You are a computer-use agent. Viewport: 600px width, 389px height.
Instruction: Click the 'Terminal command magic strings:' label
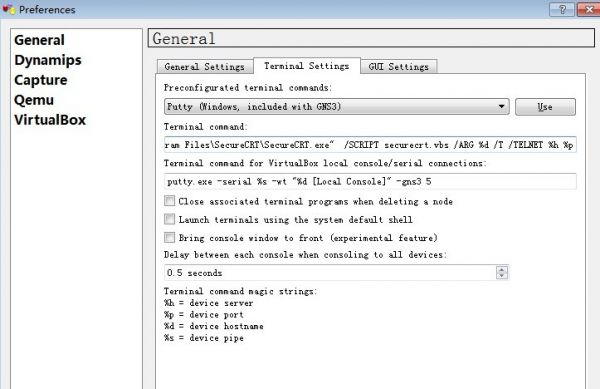tap(240, 291)
